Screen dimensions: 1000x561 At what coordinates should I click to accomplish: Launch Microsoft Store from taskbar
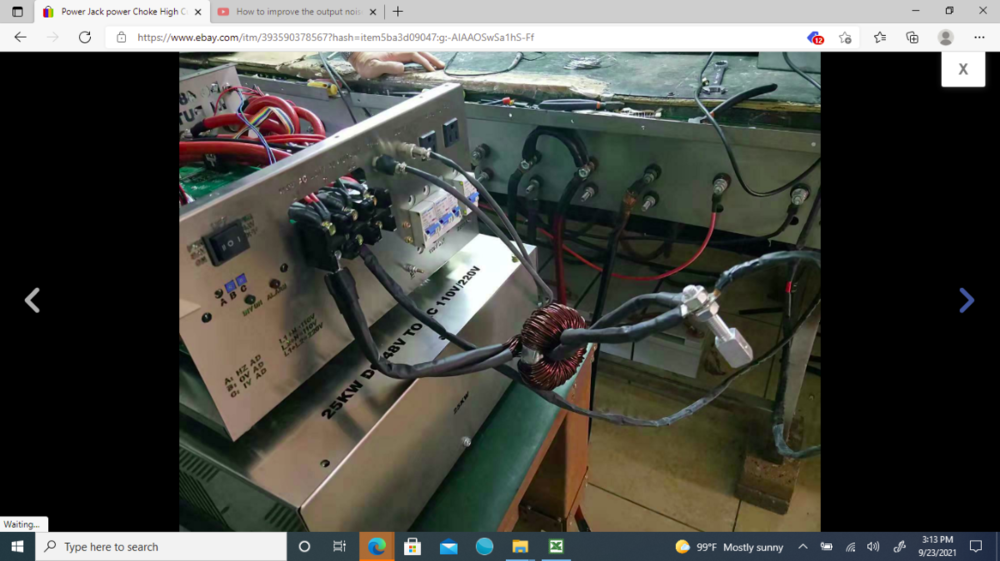coord(413,546)
